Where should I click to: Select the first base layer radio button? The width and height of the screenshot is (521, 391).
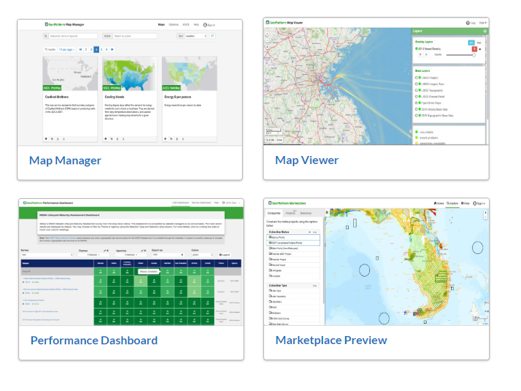tap(416, 77)
